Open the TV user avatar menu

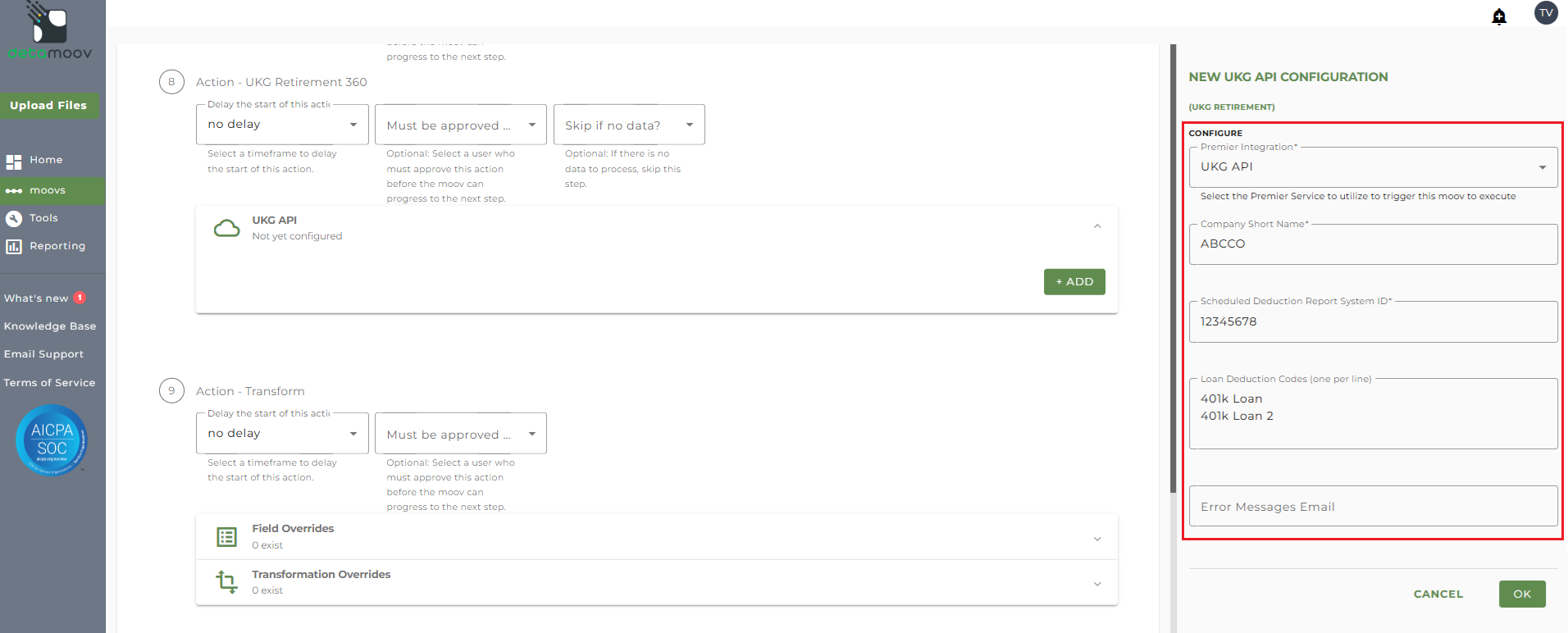pos(1546,13)
